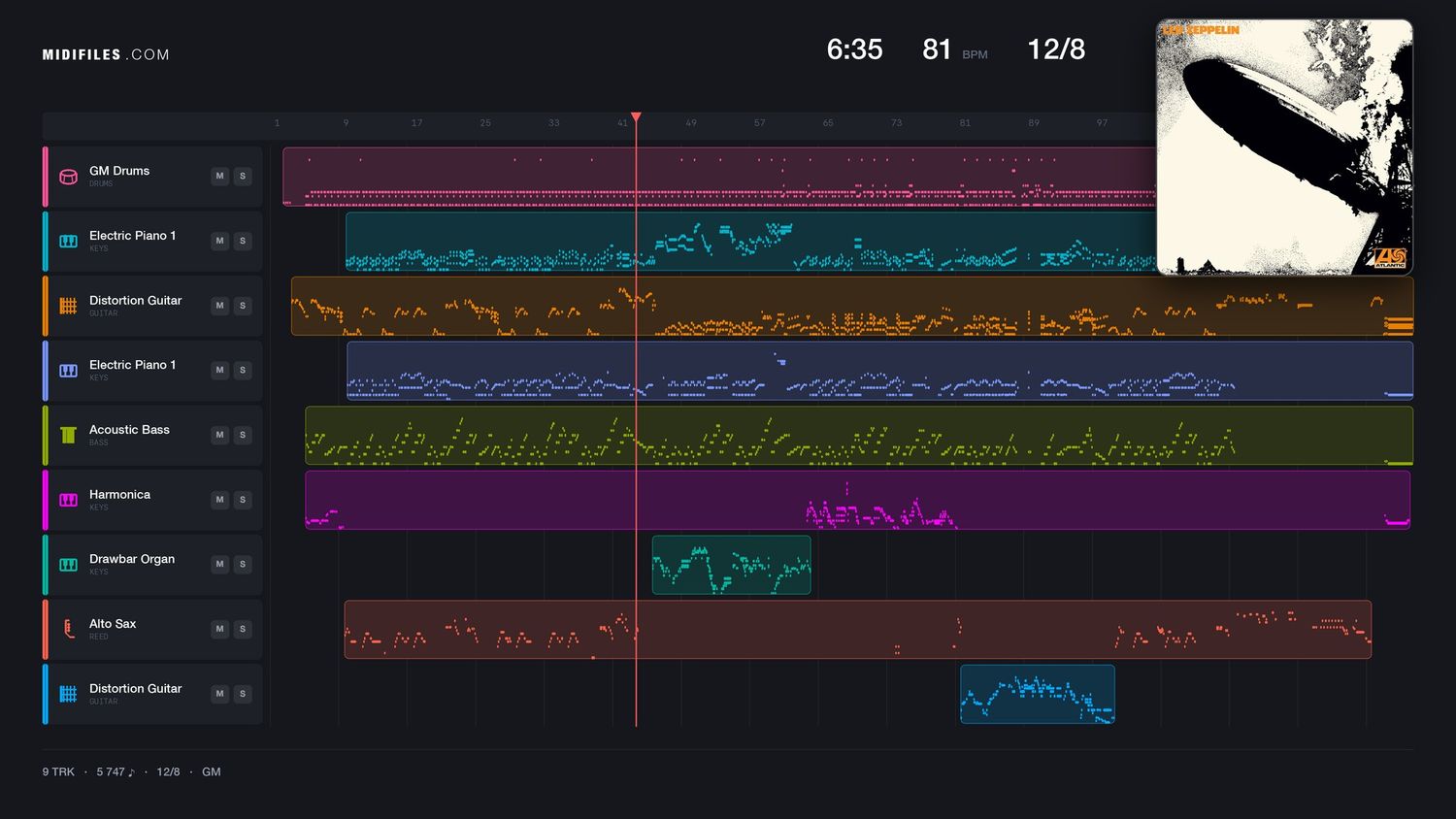Jump to bar 9 on the ruler
This screenshot has height=819, width=1456.
(346, 123)
